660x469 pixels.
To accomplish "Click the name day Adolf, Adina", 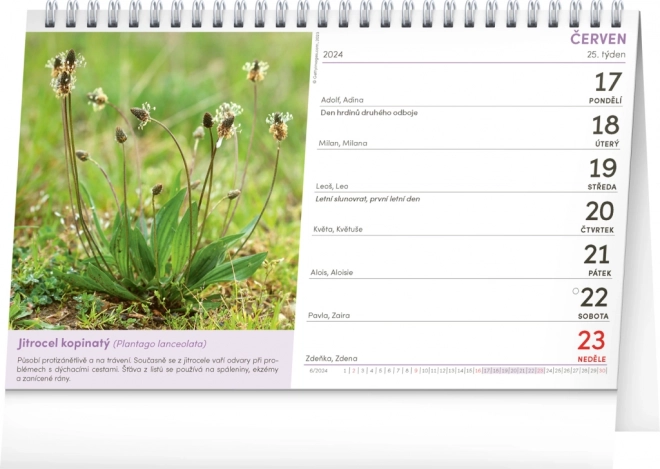I will 342,100.
